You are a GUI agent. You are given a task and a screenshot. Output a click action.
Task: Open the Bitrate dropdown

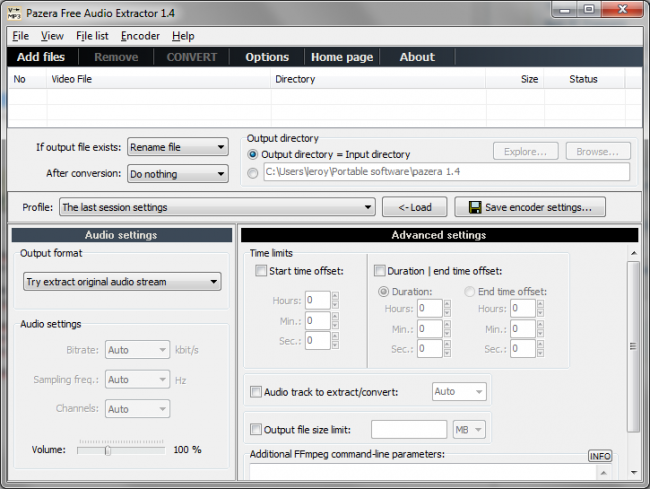coord(137,350)
